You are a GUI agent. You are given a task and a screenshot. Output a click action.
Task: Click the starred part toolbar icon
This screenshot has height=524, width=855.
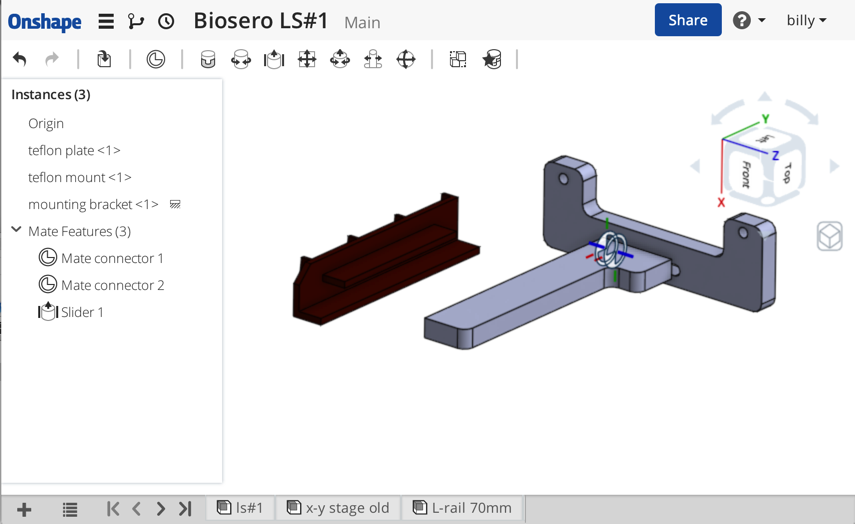click(x=492, y=59)
